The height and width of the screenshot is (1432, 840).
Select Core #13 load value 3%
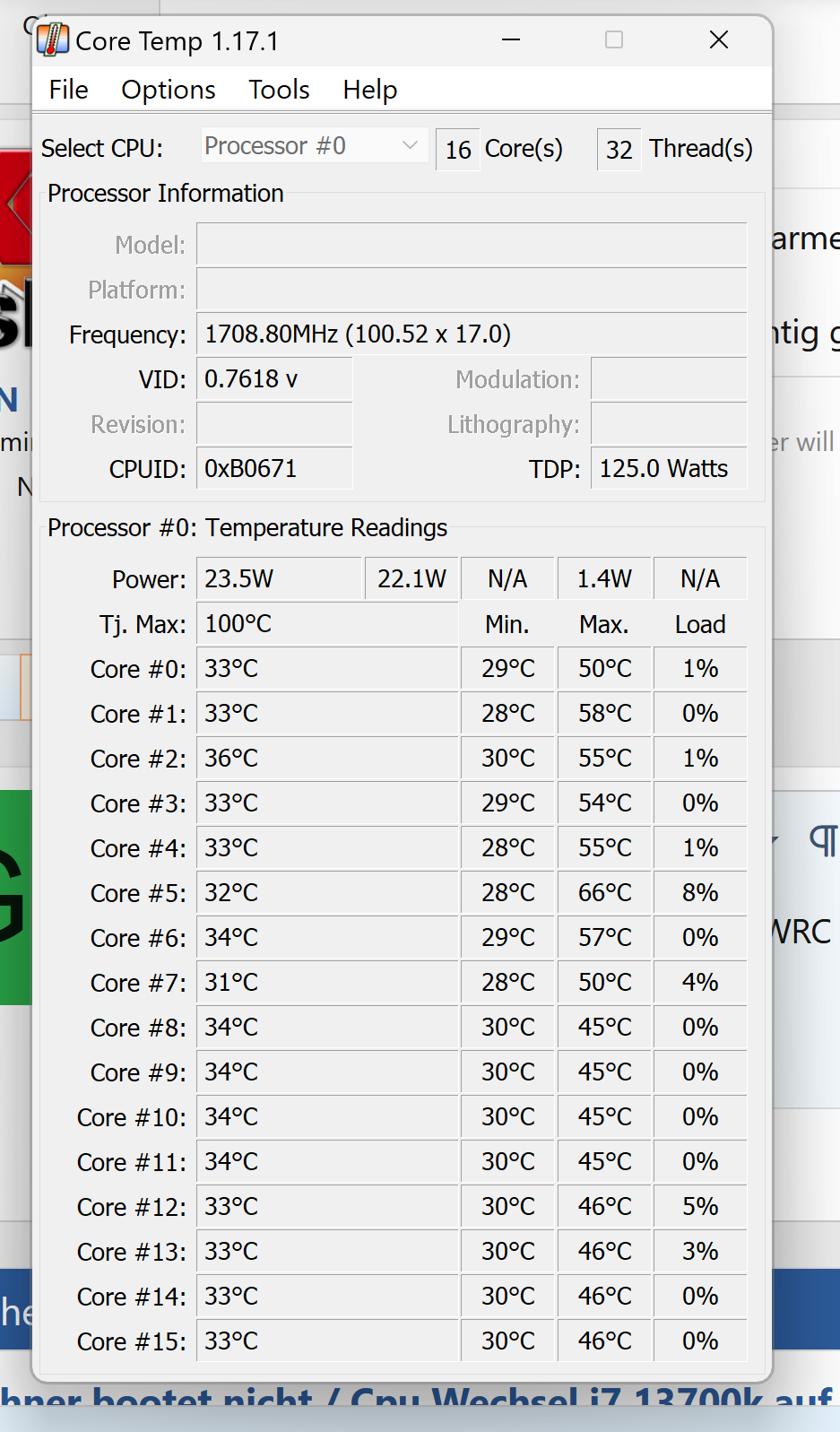(x=700, y=1252)
